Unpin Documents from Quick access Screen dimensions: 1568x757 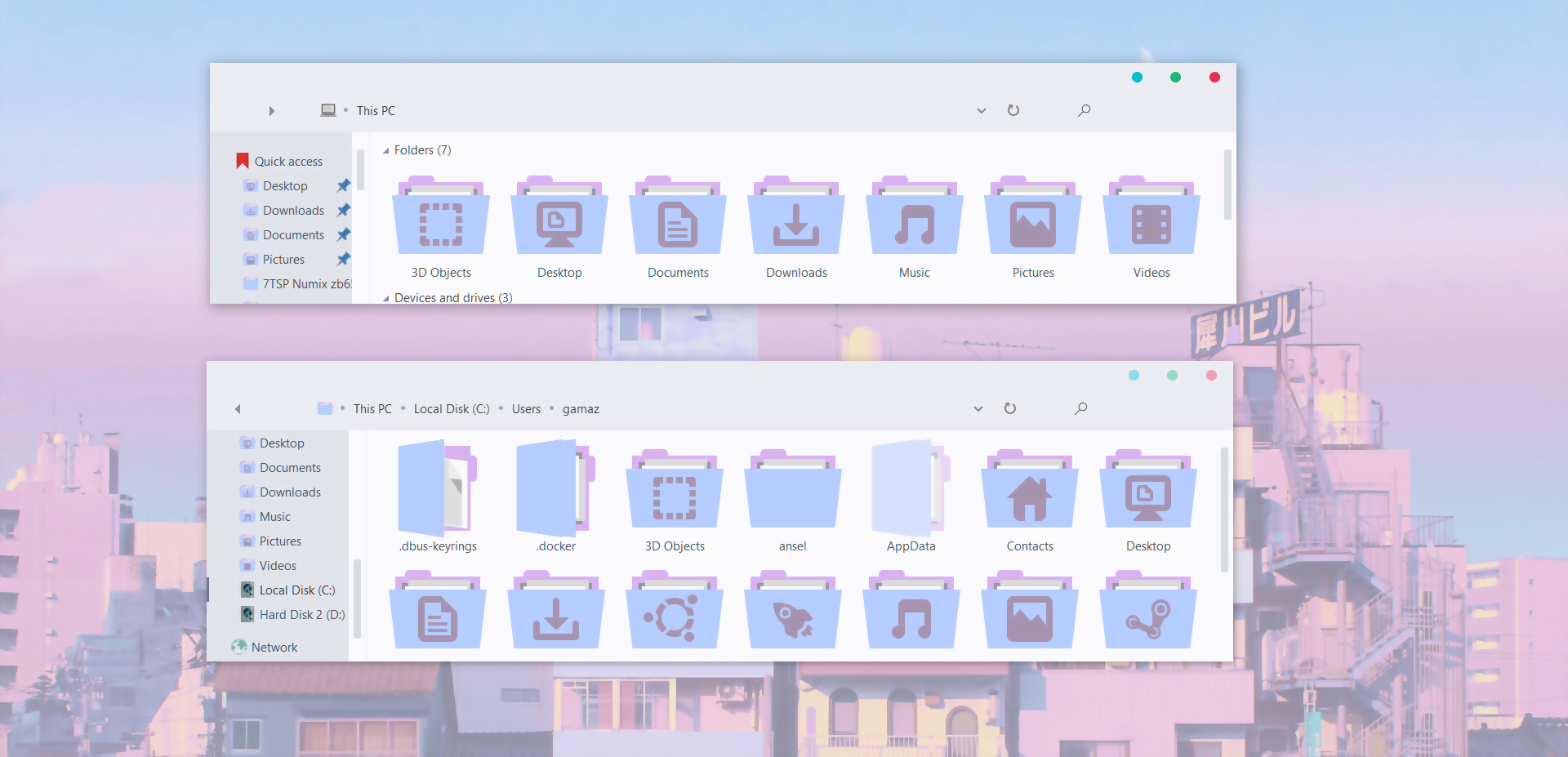click(x=344, y=234)
